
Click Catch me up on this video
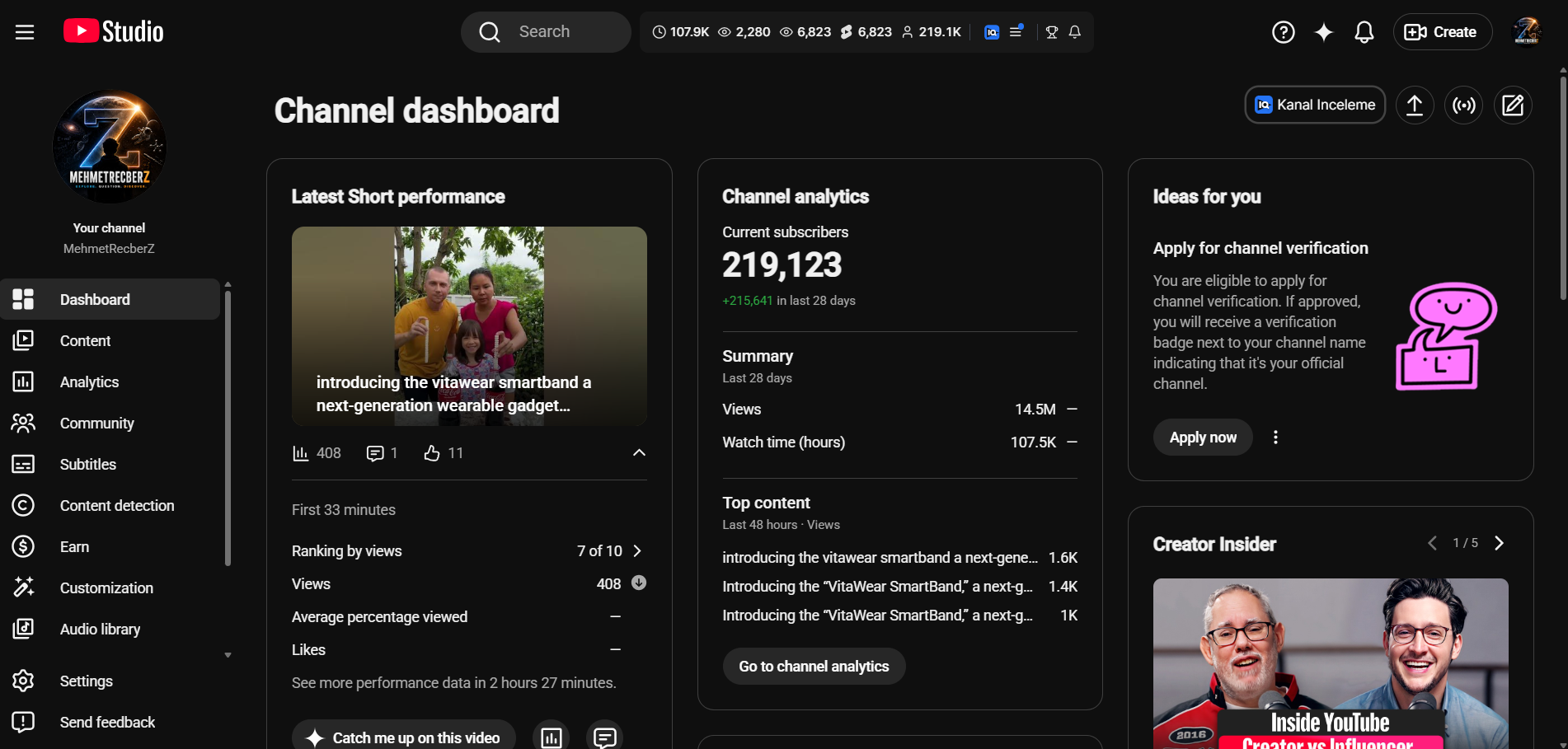(x=403, y=737)
